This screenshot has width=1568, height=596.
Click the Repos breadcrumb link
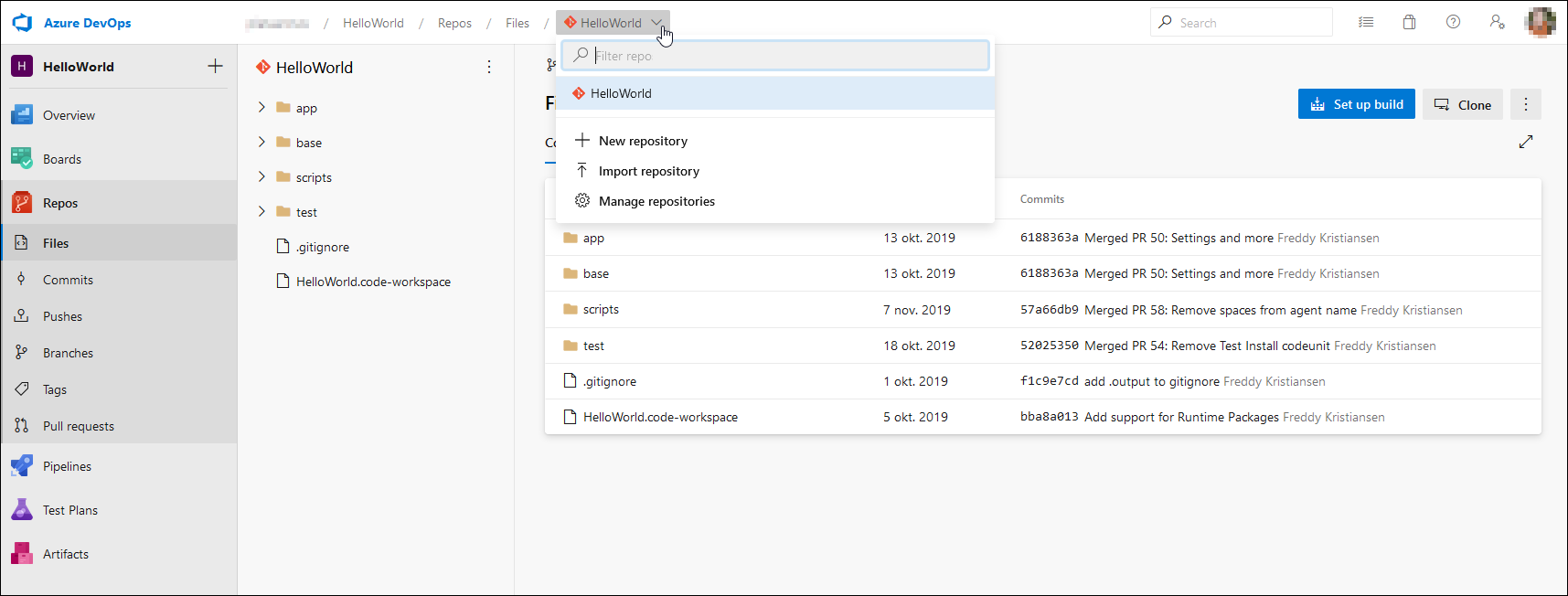click(454, 23)
